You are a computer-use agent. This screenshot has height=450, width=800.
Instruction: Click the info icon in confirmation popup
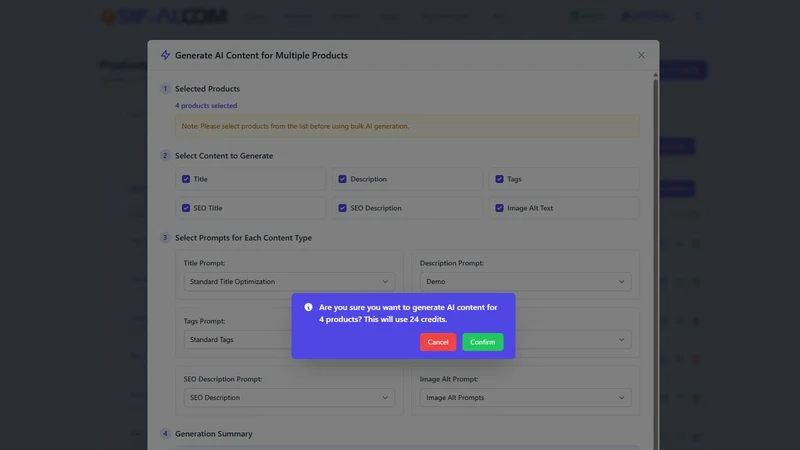point(308,307)
